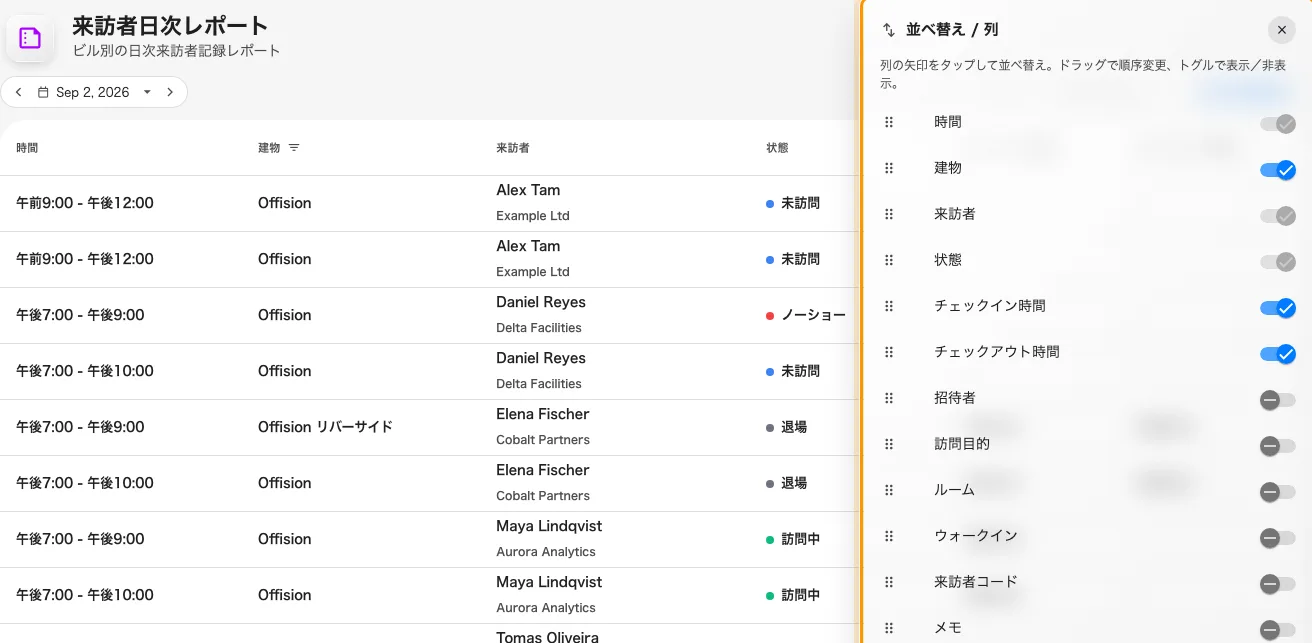Click the sort arrows icon in the panel title

(889, 30)
